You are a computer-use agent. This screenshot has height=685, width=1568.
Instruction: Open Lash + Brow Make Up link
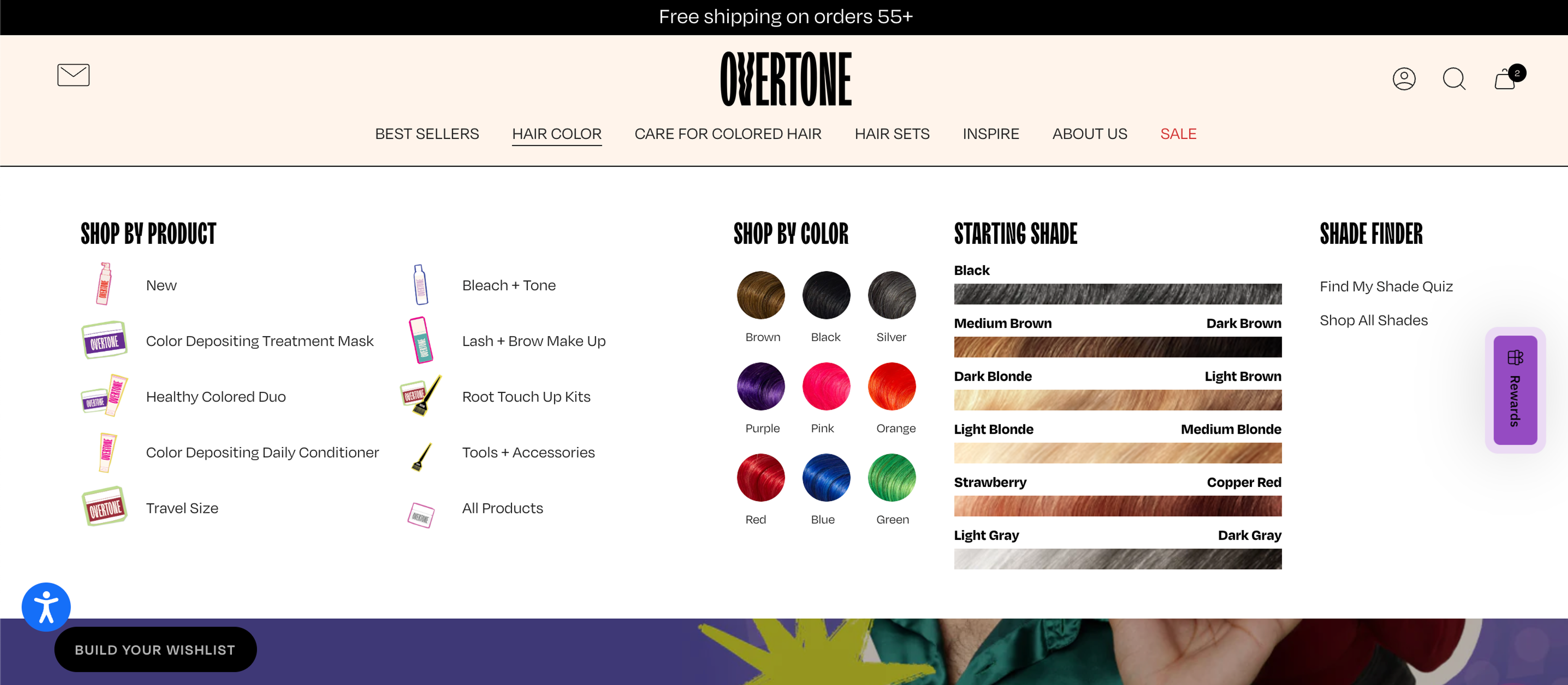pyautogui.click(x=534, y=341)
